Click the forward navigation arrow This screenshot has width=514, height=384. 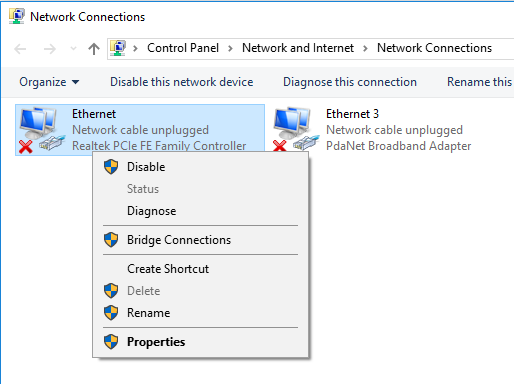(50, 49)
